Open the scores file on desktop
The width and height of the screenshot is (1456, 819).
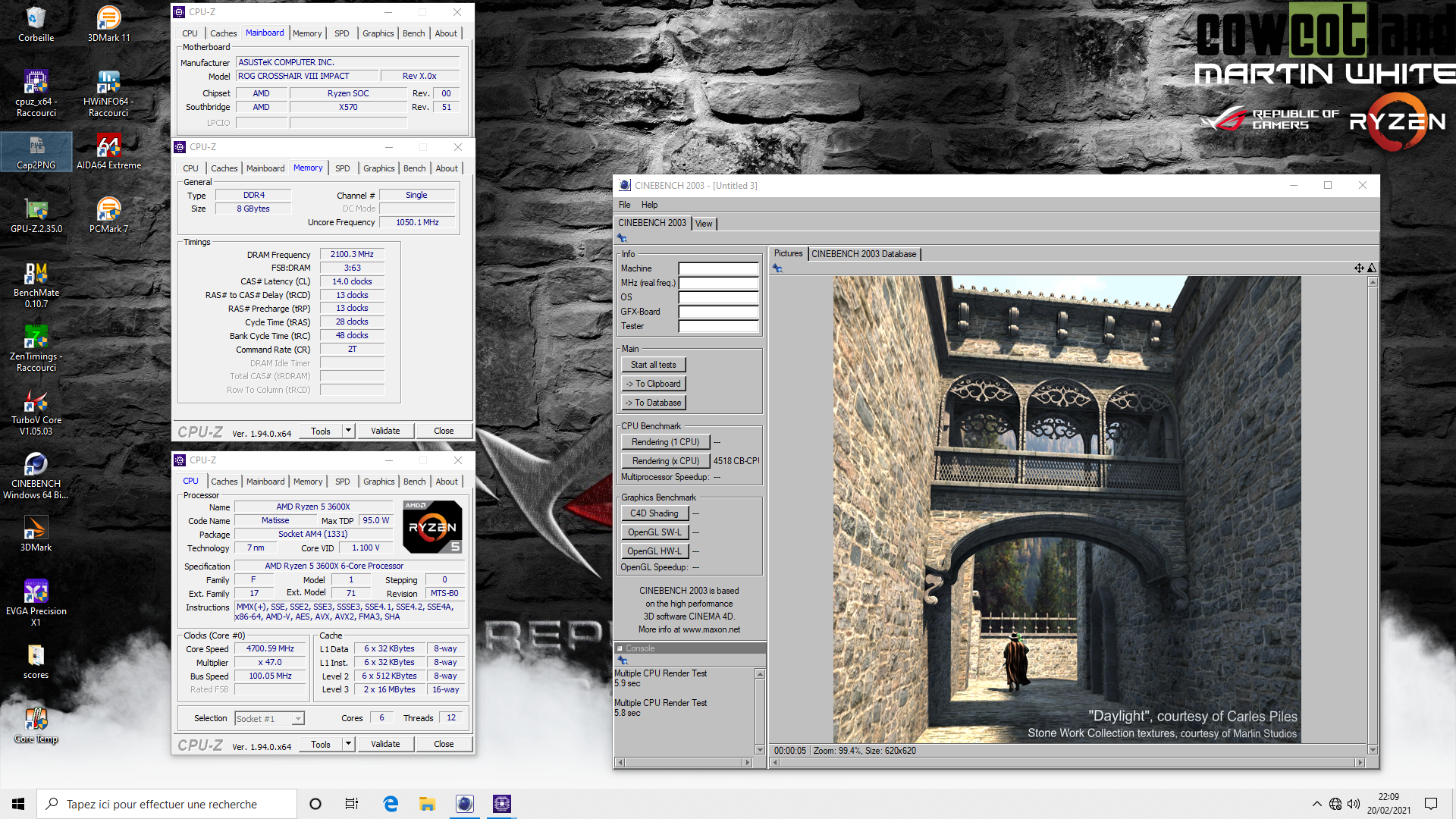(x=36, y=661)
